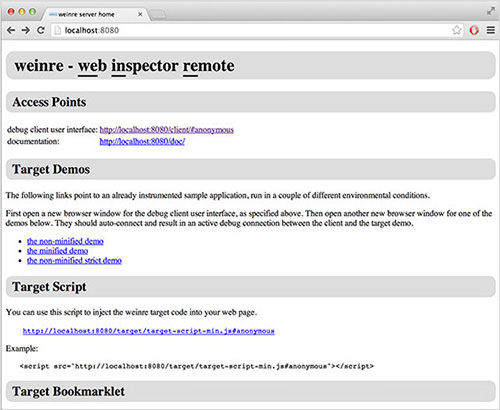Screen dimensions: 500x410
Task: Click the macOS zoom window button
Action: (32, 12)
